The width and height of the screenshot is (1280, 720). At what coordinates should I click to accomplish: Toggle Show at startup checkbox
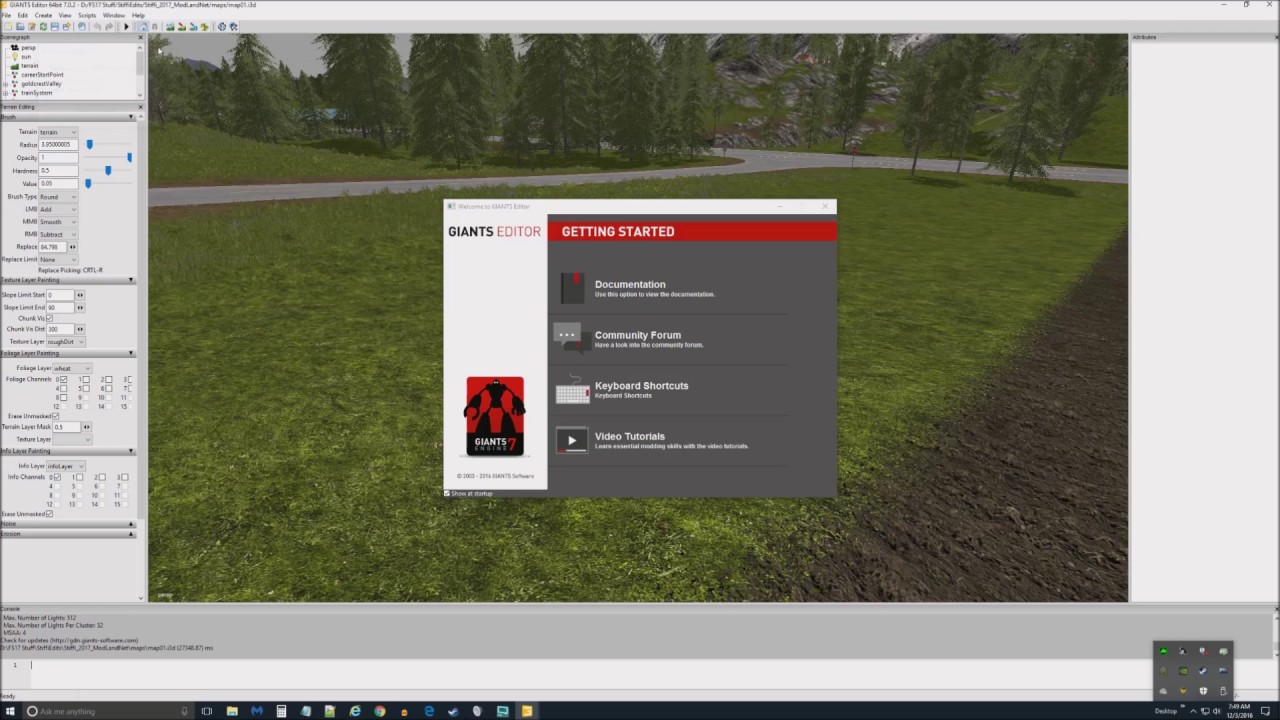click(447, 493)
